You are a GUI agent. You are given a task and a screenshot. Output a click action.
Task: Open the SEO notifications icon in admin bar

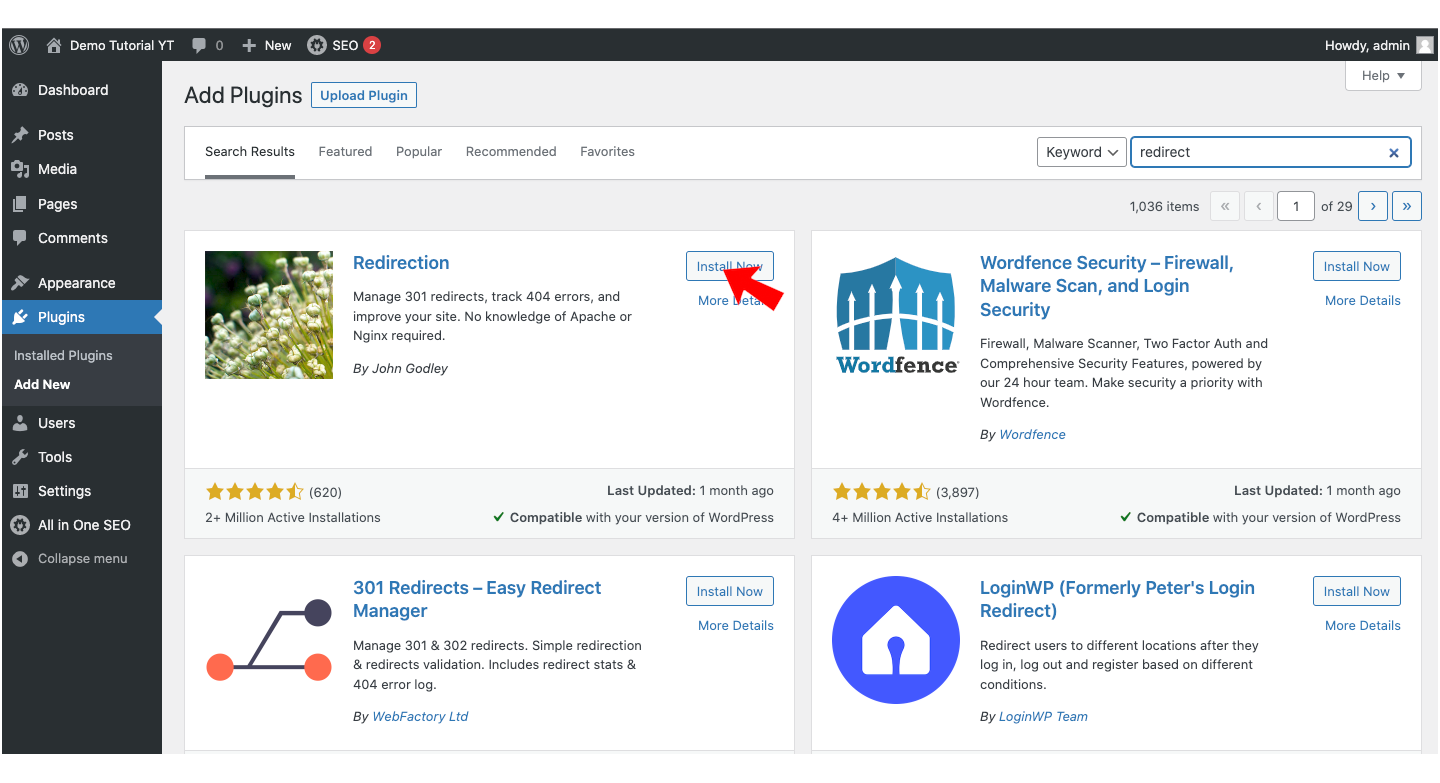[343, 44]
